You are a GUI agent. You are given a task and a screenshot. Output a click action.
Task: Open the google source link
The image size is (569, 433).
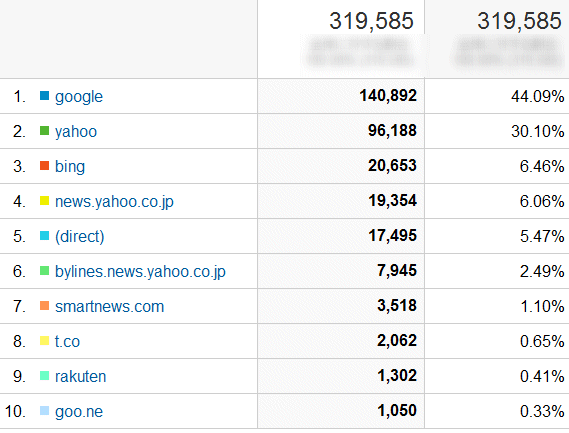click(79, 97)
